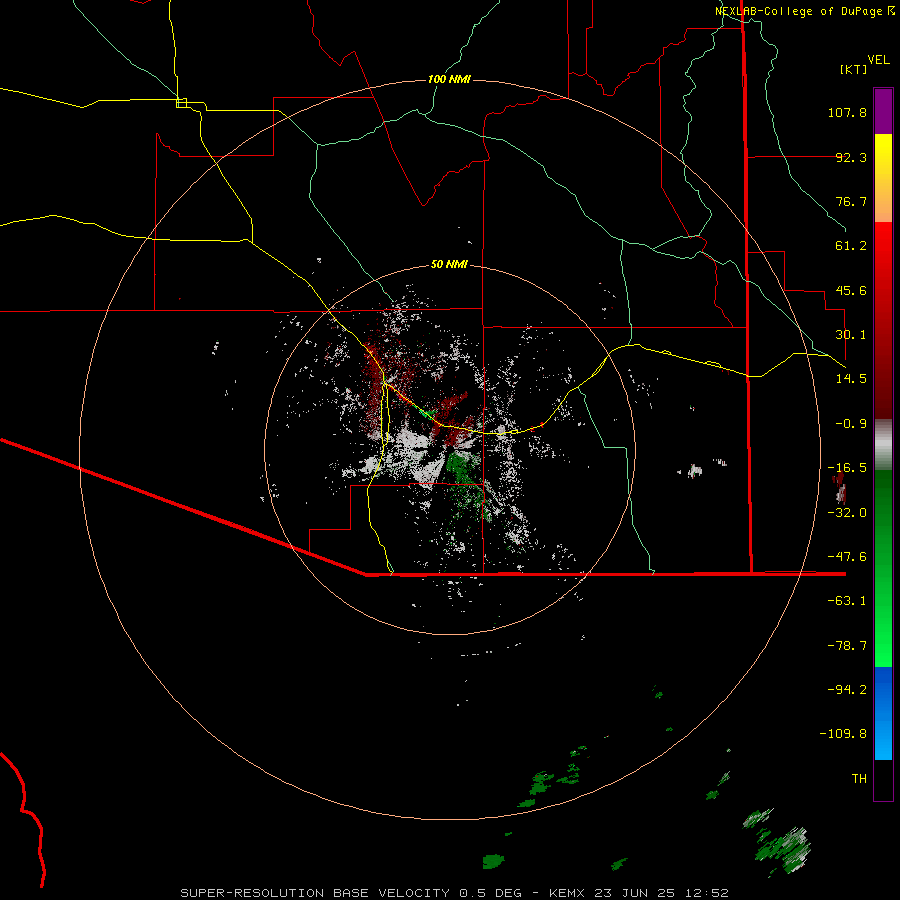Image resolution: width=900 pixels, height=900 pixels.
Task: Click the 50 NMI range ring label
Action: (x=449, y=264)
